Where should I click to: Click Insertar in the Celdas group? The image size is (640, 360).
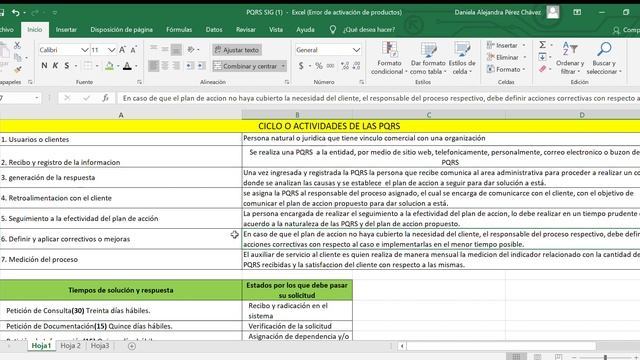[506, 45]
